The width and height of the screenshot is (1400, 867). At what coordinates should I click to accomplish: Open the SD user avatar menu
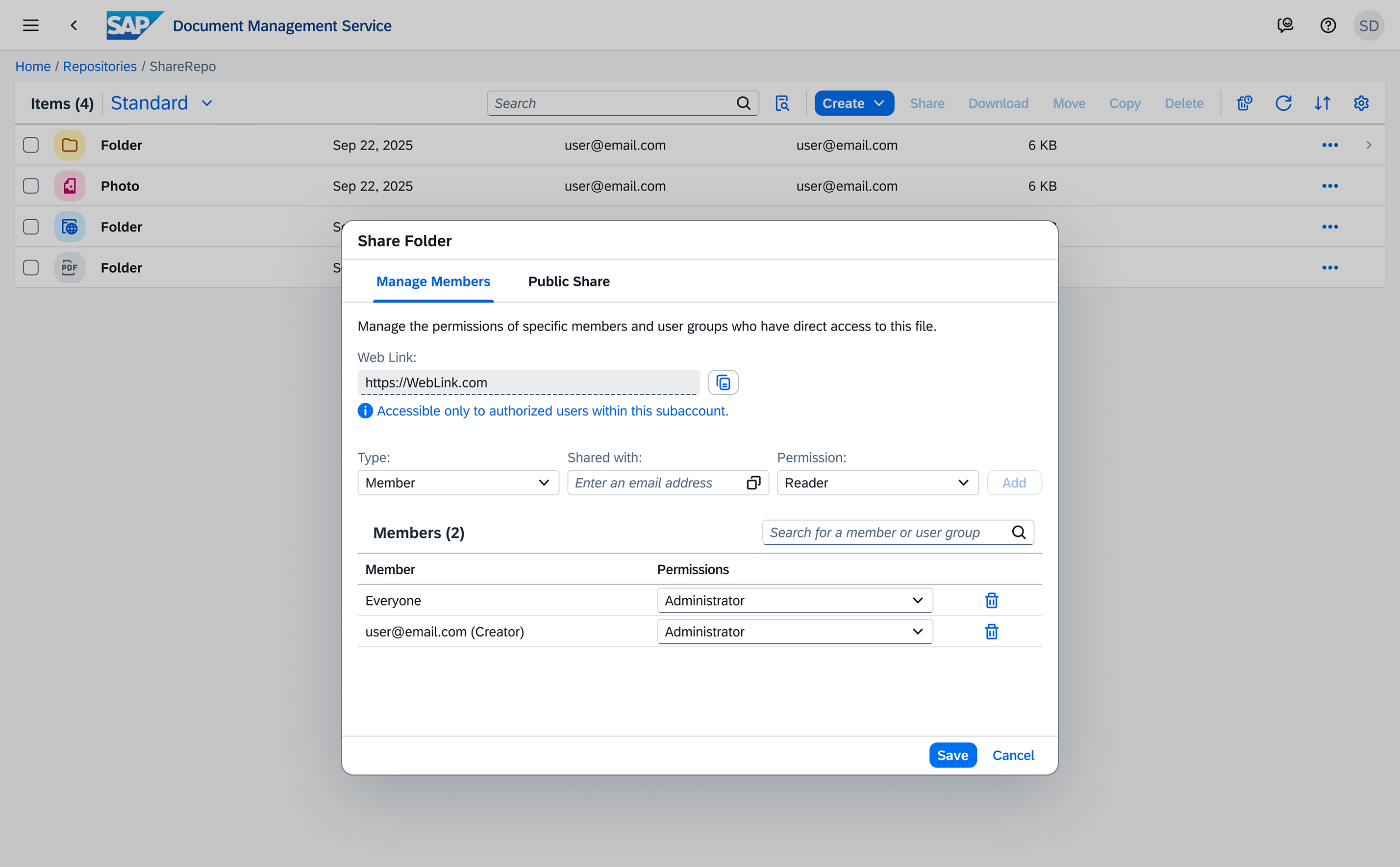tap(1369, 25)
